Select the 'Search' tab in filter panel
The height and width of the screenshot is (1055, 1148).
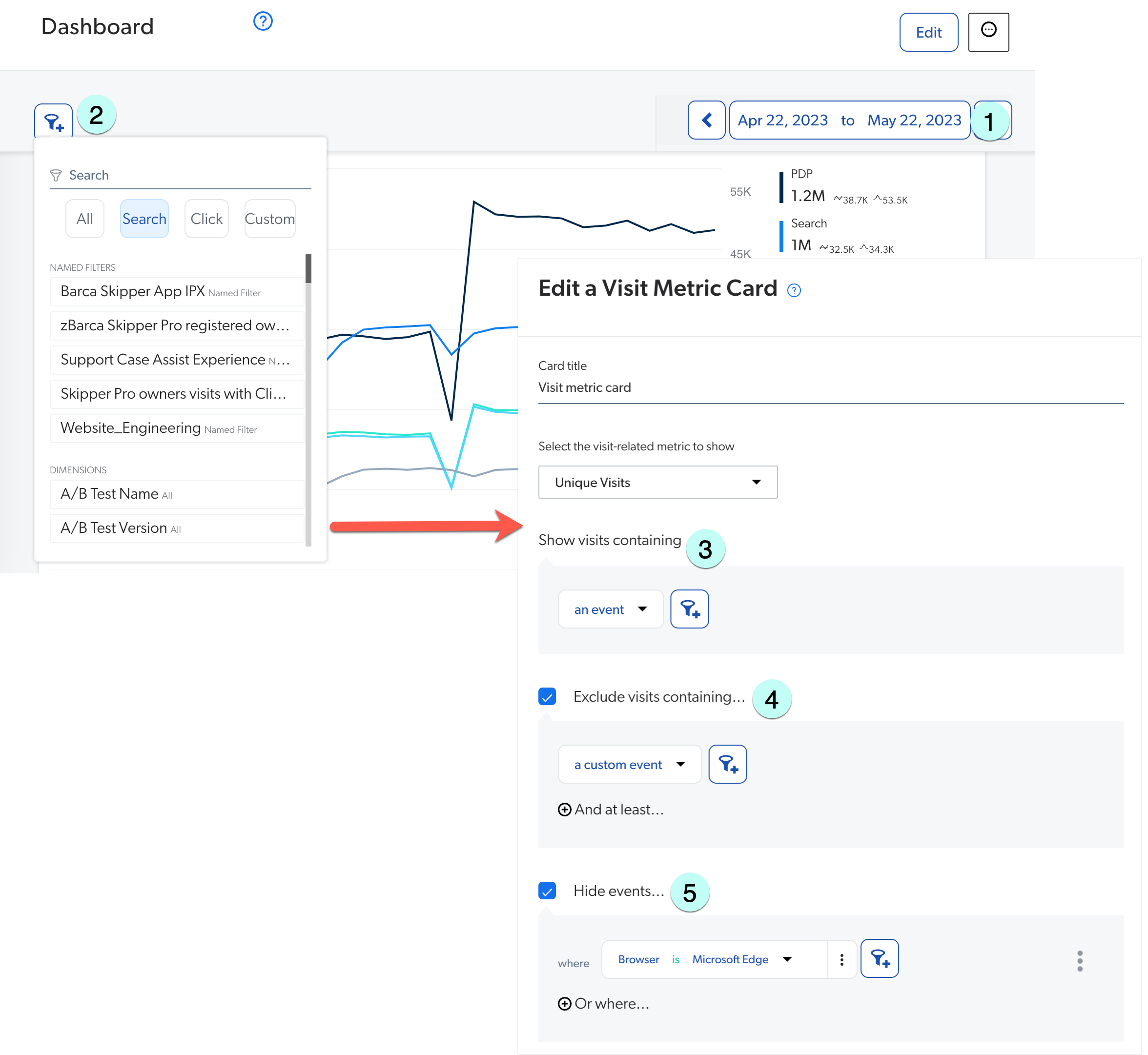(x=143, y=219)
